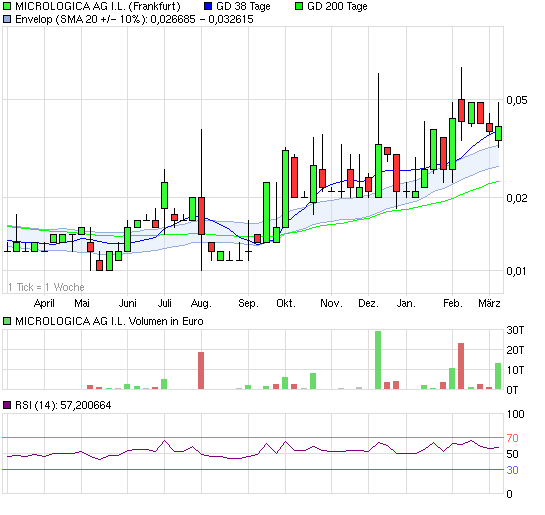This screenshot has width=545, height=515.
Task: Click the 0,01 price axis label
Action: click(x=517, y=271)
